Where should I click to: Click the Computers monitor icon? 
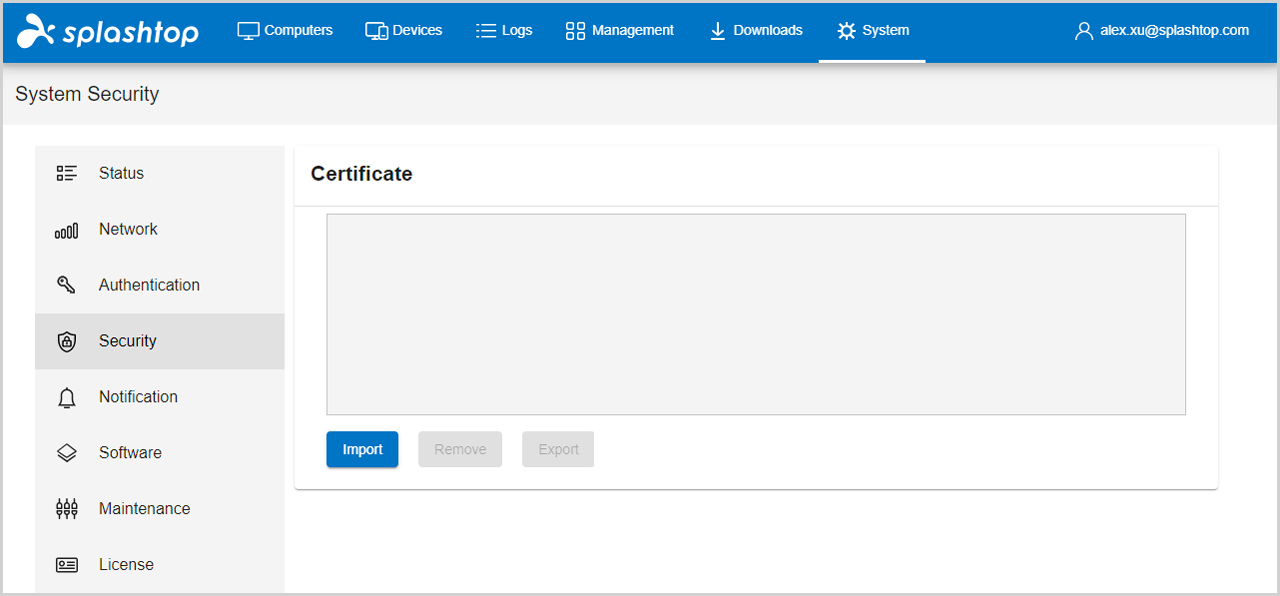click(x=248, y=31)
